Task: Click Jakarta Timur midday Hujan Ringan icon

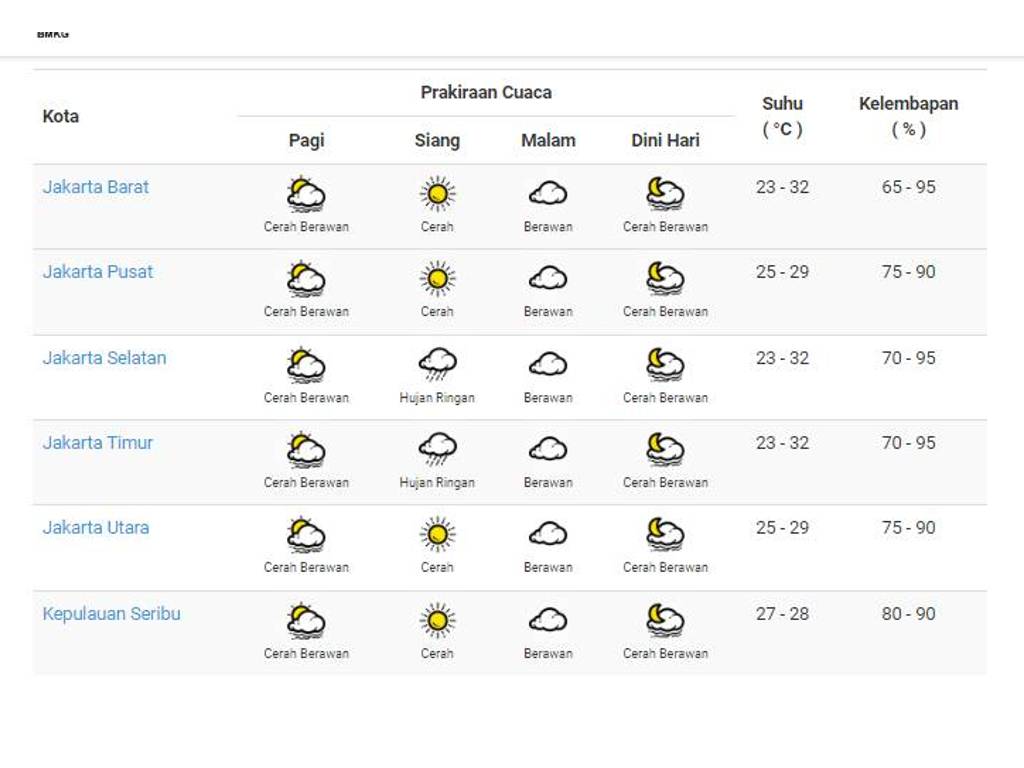Action: 437,449
